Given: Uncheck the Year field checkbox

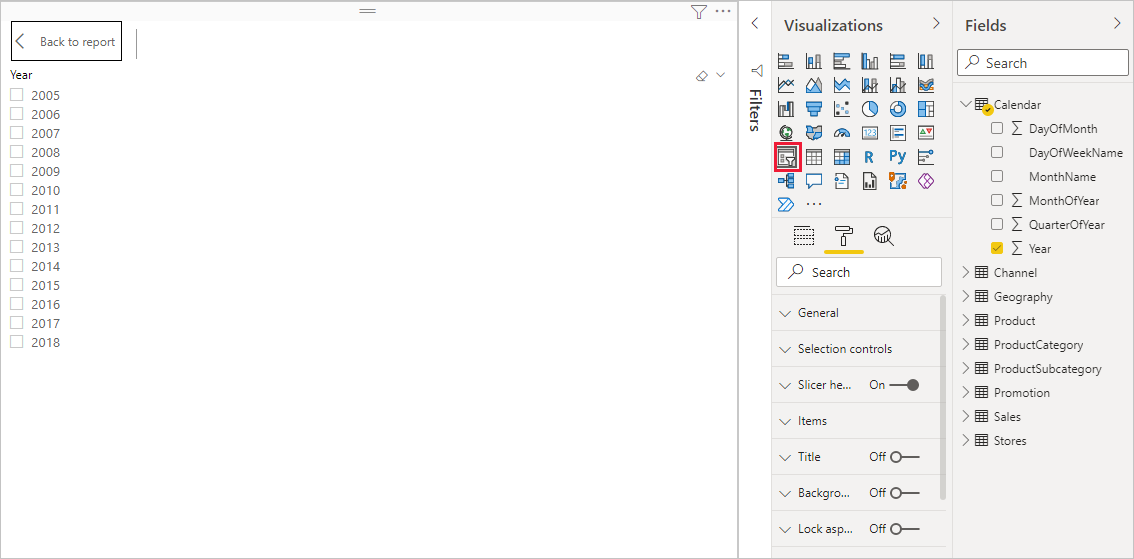Looking at the screenshot, I should pos(997,248).
